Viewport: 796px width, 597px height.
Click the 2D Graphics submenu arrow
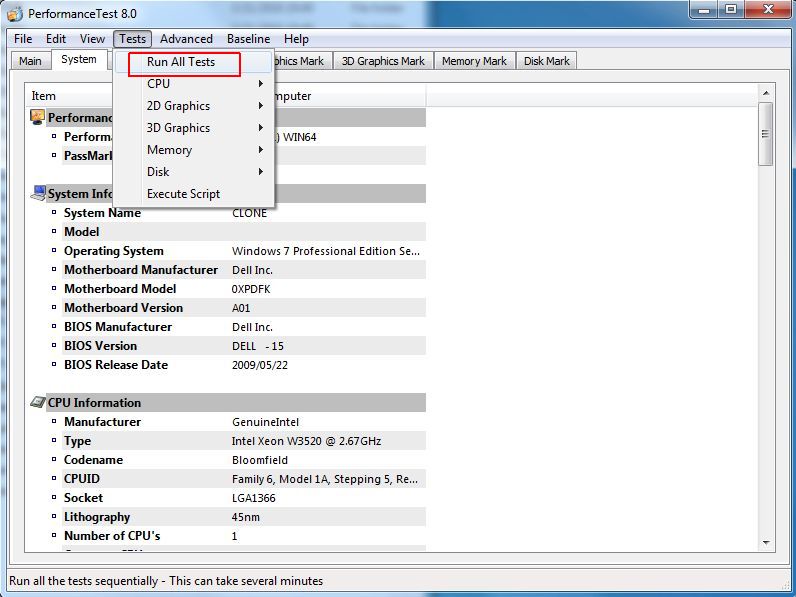tap(260, 106)
